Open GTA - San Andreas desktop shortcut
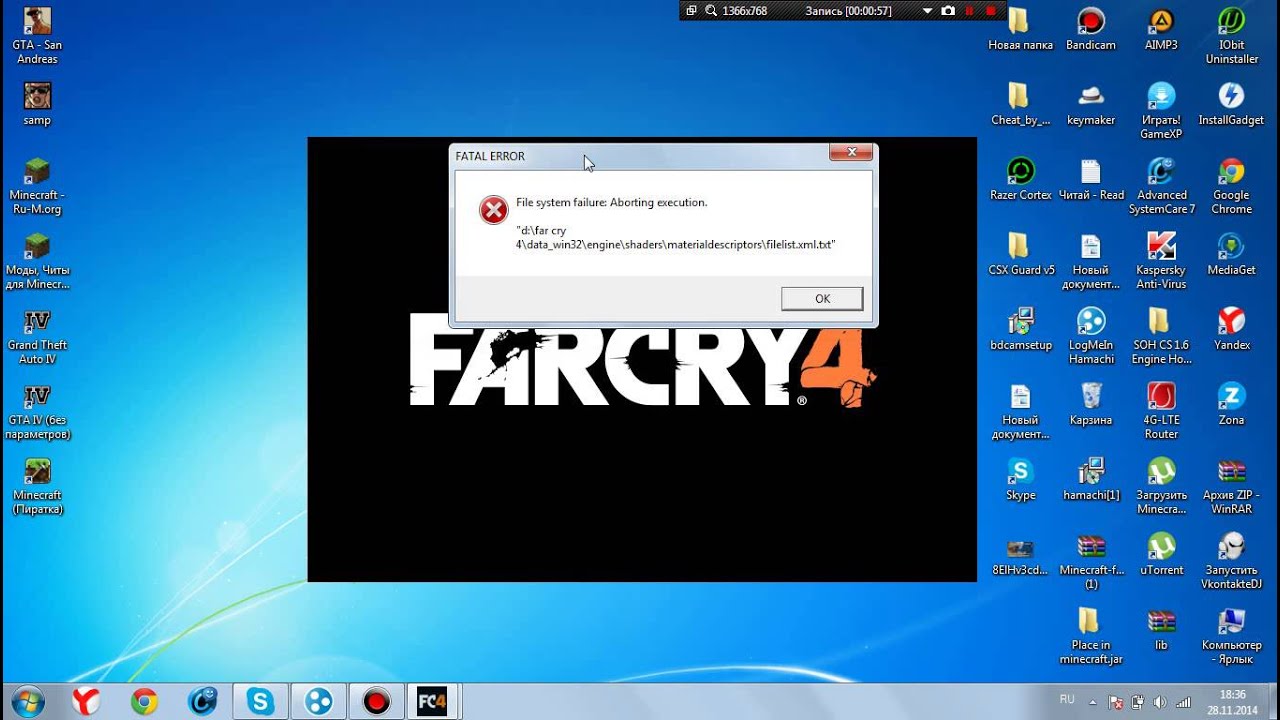The image size is (1280, 720). (x=37, y=36)
